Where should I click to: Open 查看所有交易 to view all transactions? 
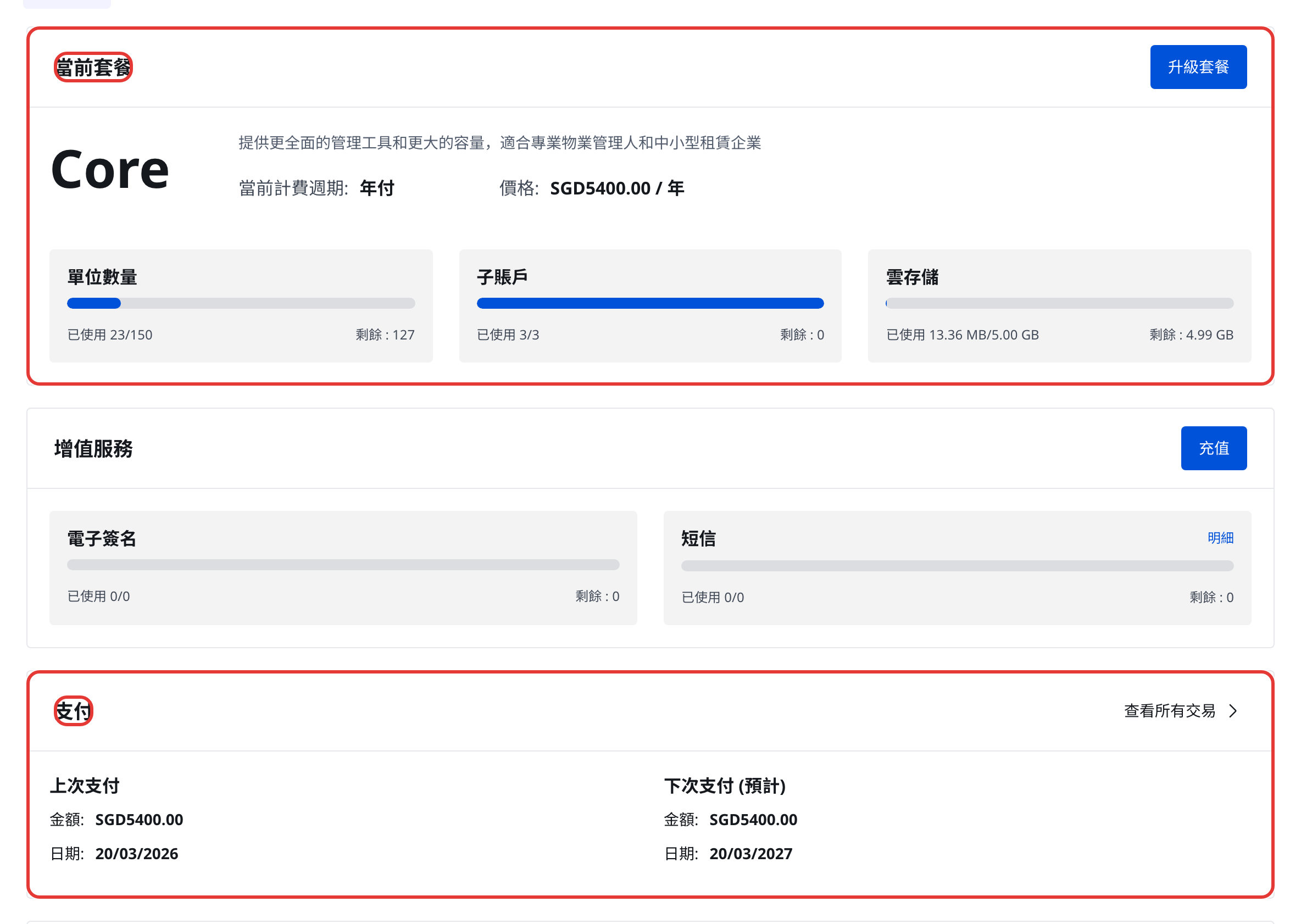(x=1170, y=711)
